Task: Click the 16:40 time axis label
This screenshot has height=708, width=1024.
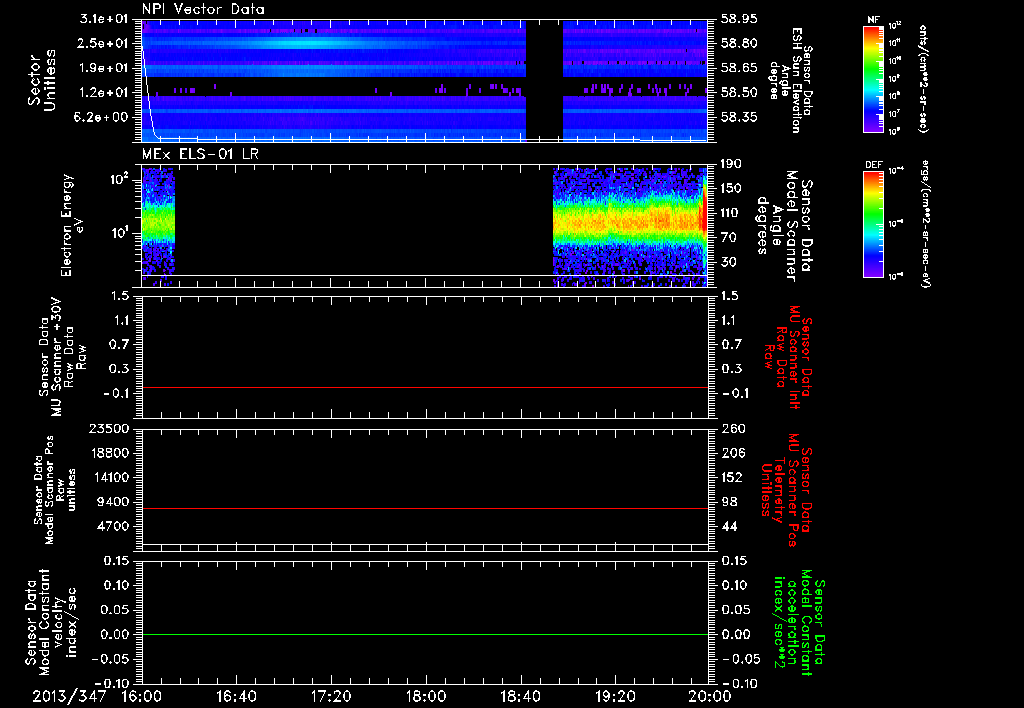Action: pyautogui.click(x=236, y=696)
